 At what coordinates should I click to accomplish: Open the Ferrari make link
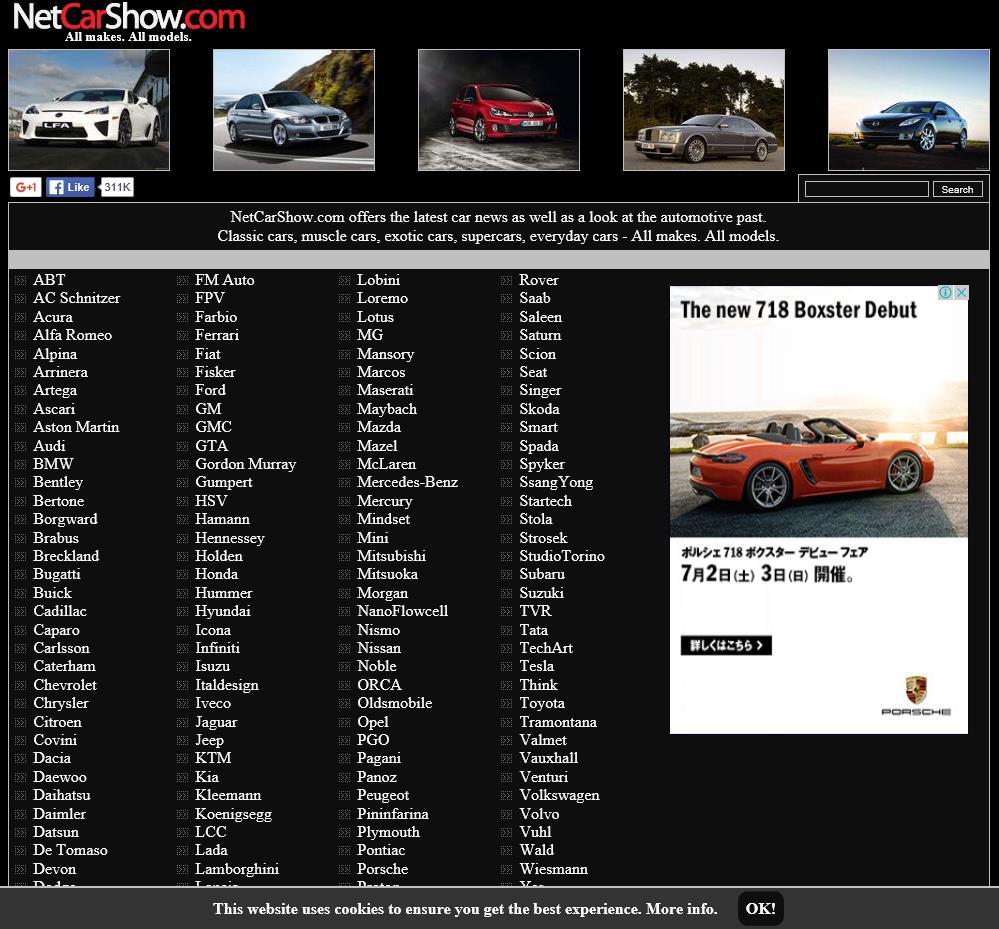pyautogui.click(x=217, y=335)
